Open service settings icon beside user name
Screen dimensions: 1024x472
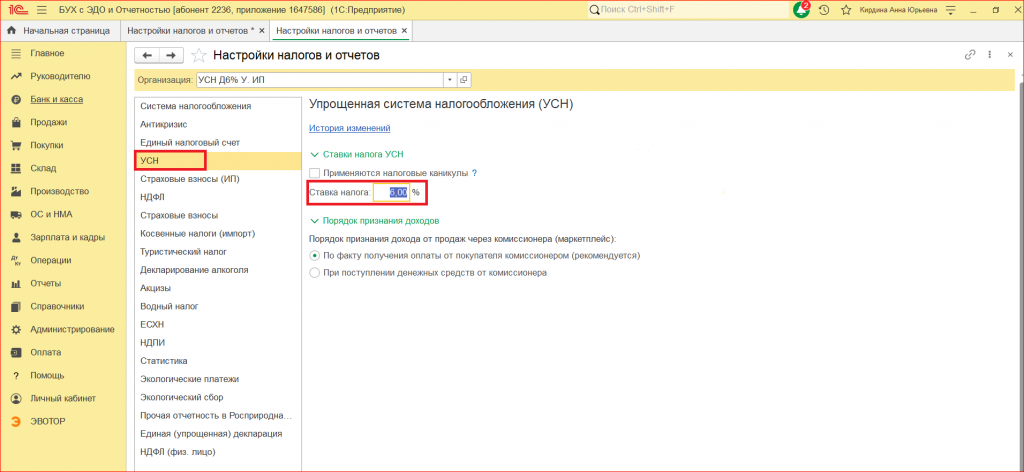tap(950, 10)
